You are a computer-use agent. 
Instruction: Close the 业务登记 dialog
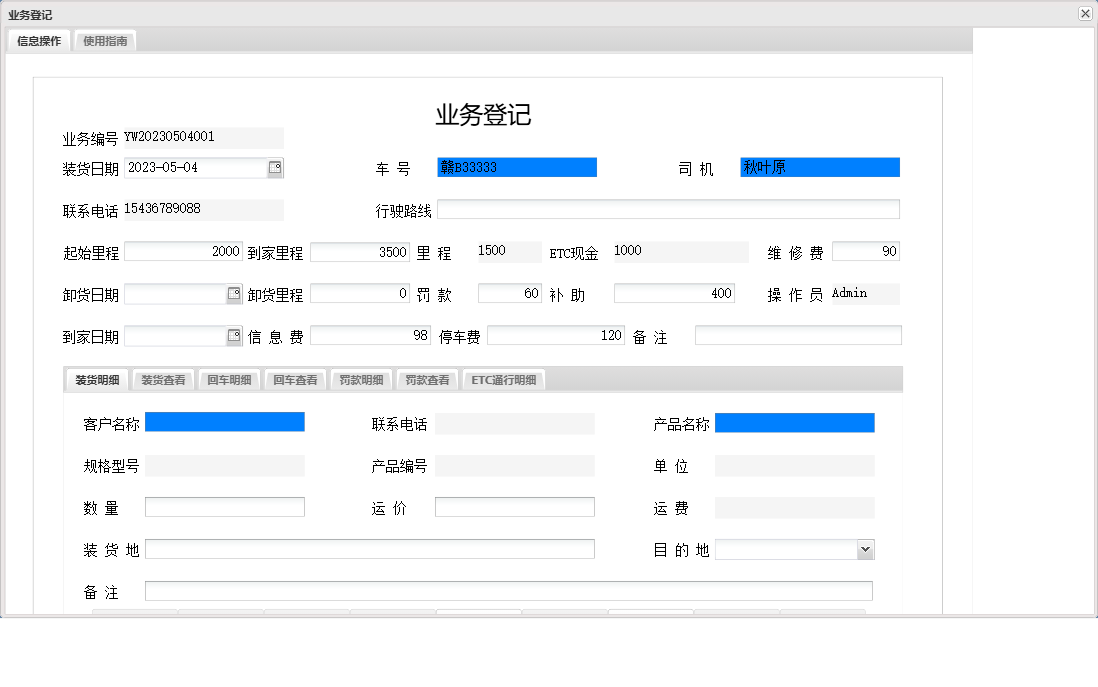tap(1085, 13)
